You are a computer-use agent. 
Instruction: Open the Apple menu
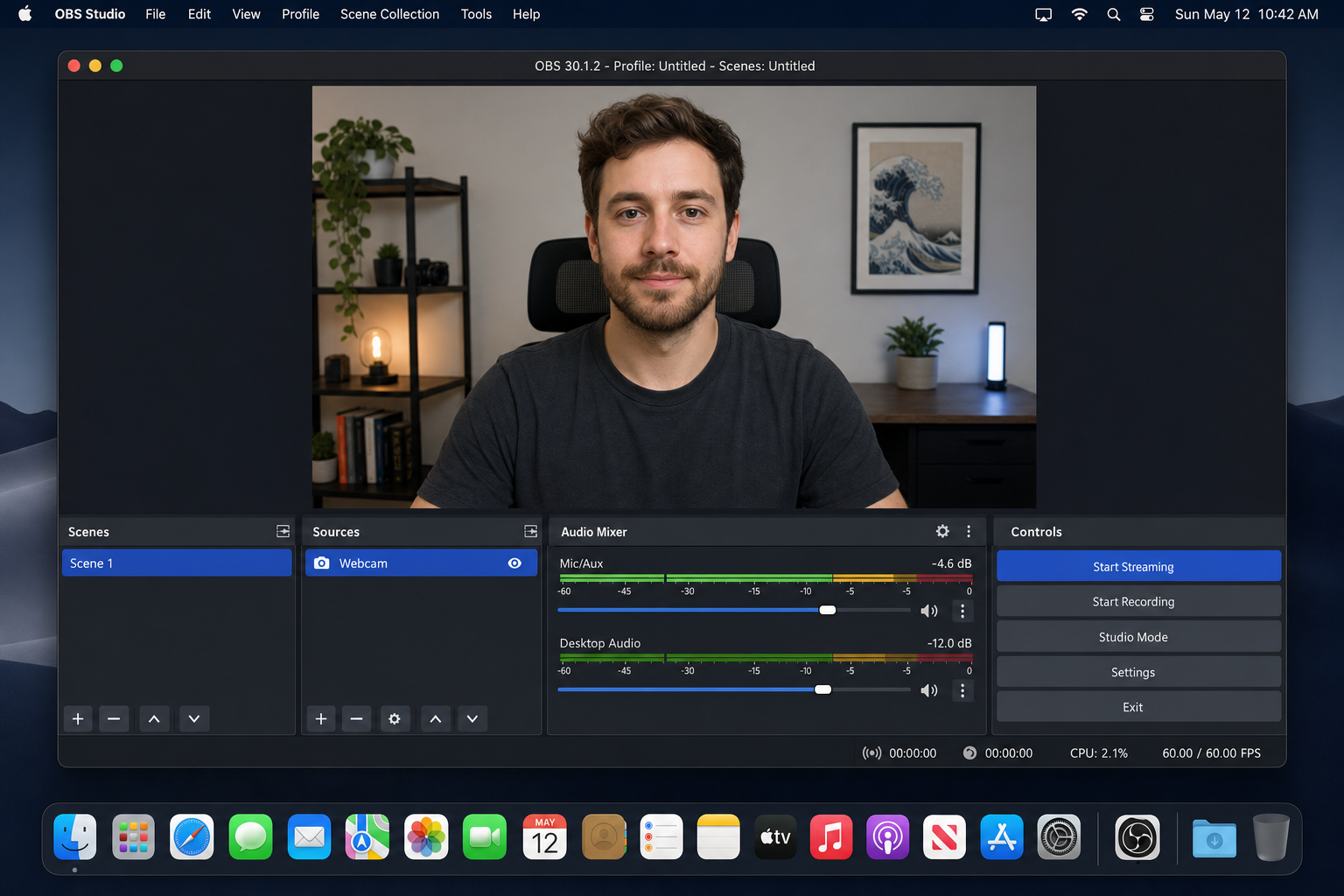(x=25, y=14)
